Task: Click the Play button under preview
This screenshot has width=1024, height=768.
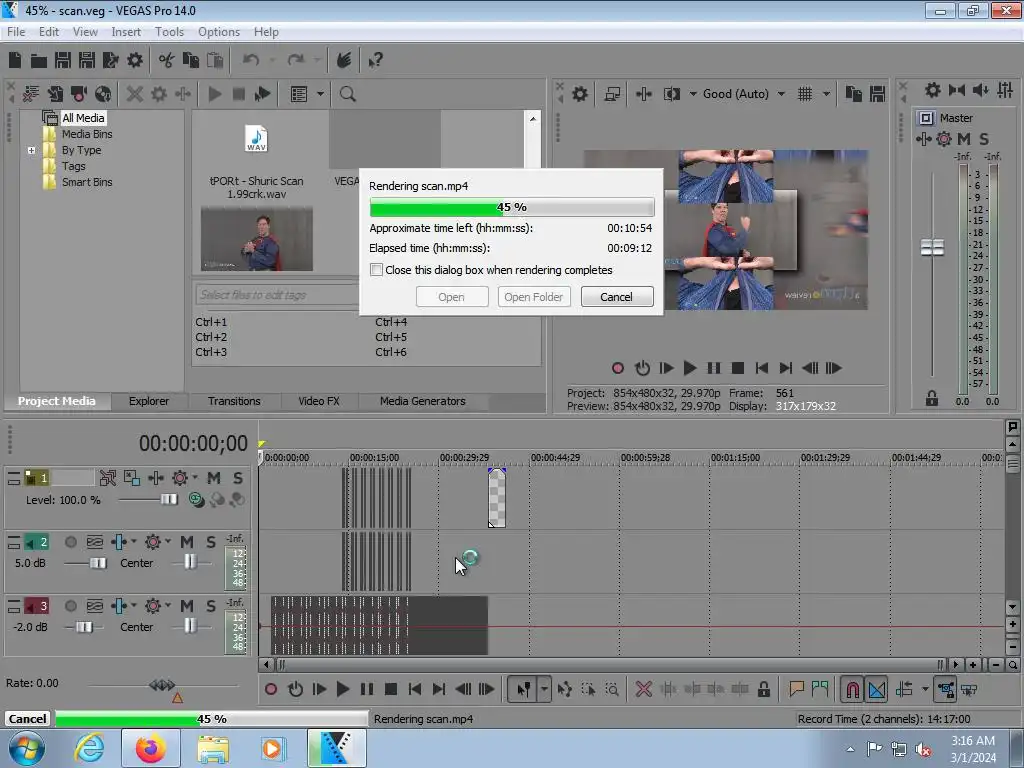Action: [x=690, y=368]
